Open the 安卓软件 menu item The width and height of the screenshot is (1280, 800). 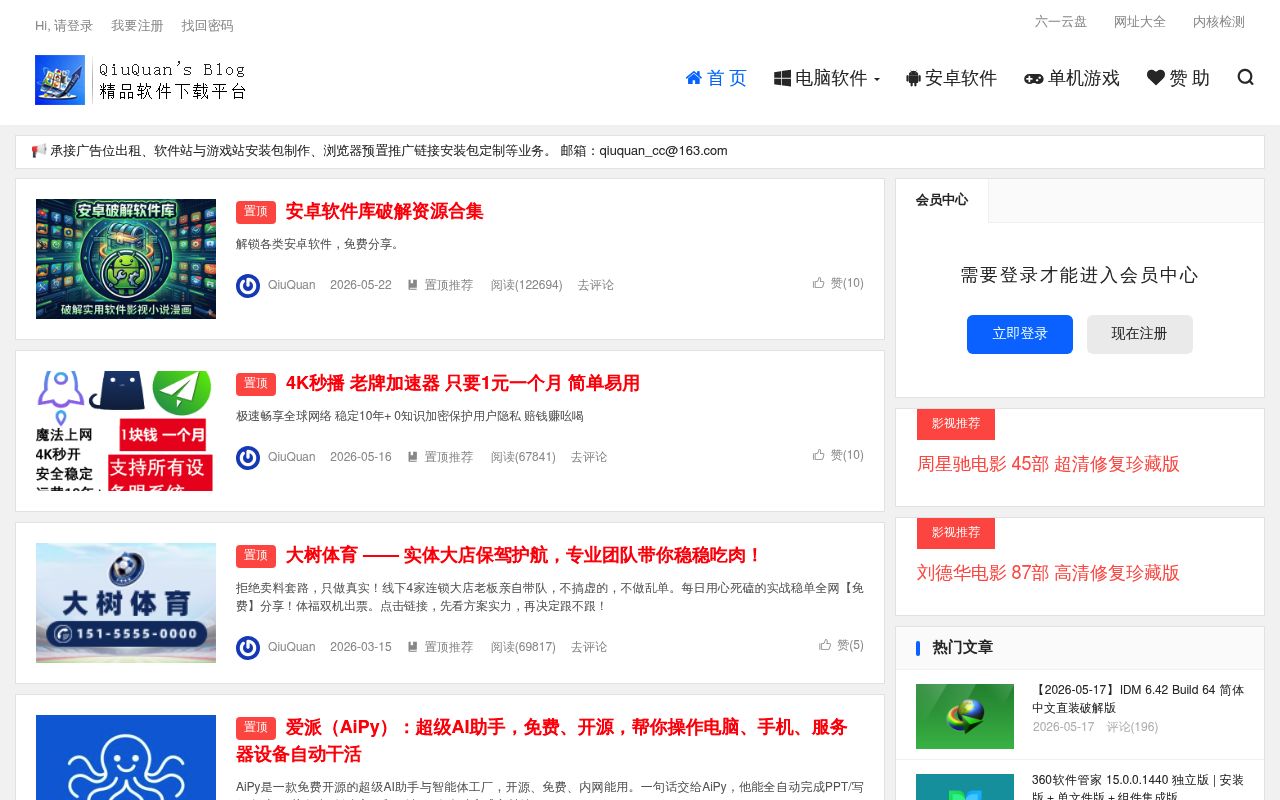click(952, 78)
